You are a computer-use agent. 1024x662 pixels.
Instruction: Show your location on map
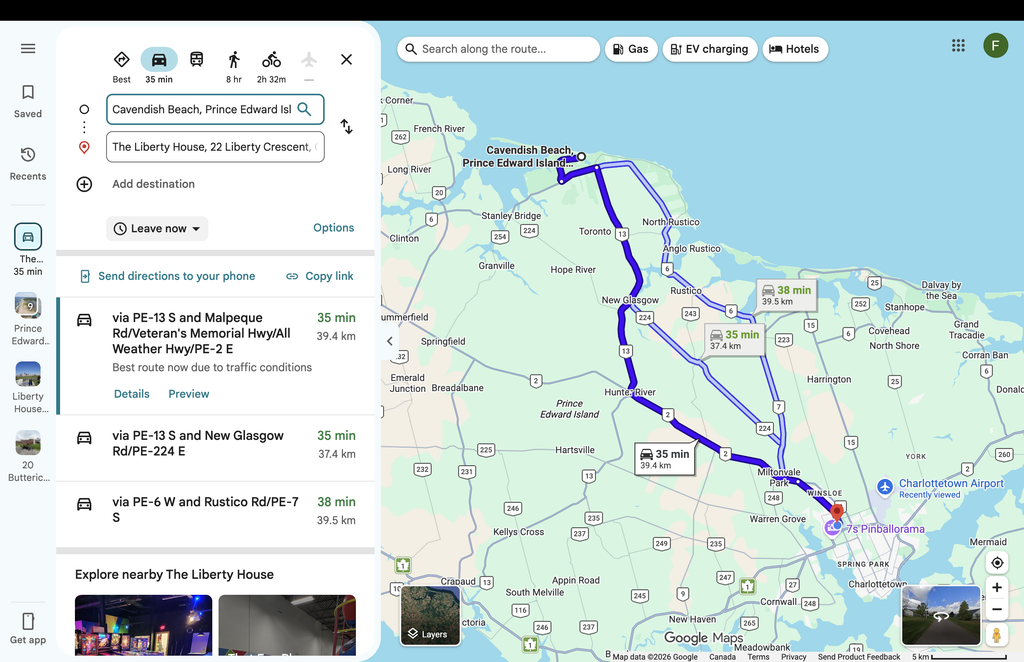997,563
